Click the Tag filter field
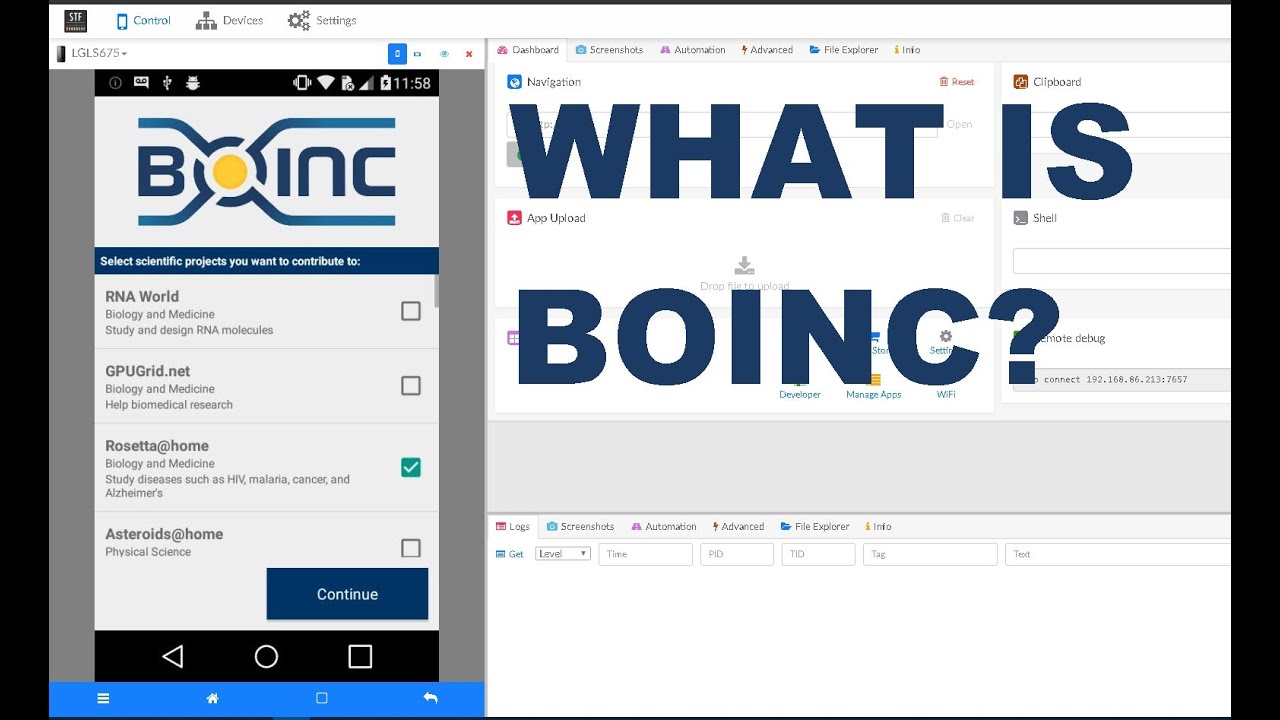Screen dimensions: 1280x720 [x=930, y=554]
